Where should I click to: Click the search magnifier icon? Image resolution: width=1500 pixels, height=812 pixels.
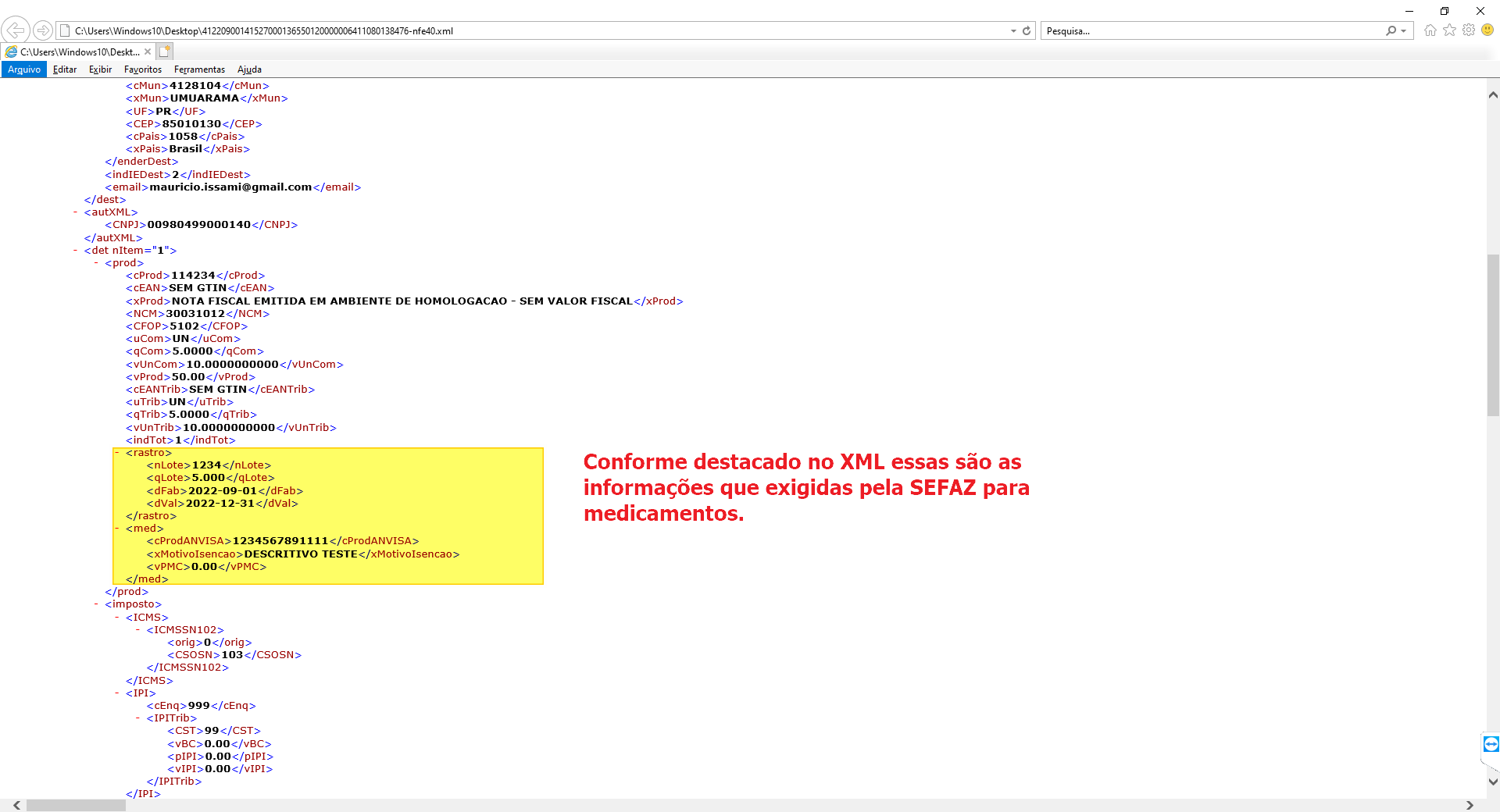[x=1391, y=31]
